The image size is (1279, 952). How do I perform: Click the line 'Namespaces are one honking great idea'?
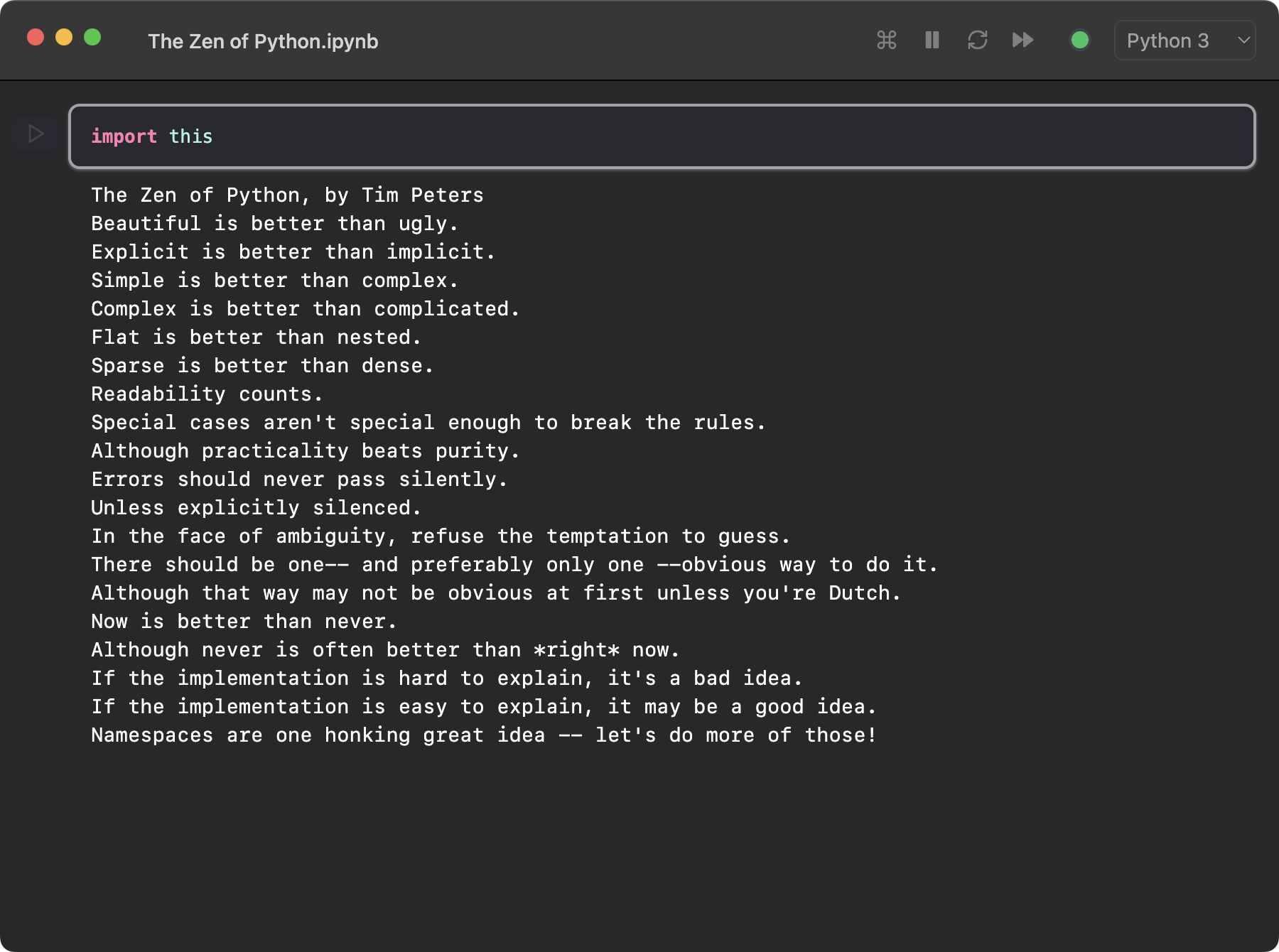point(484,735)
